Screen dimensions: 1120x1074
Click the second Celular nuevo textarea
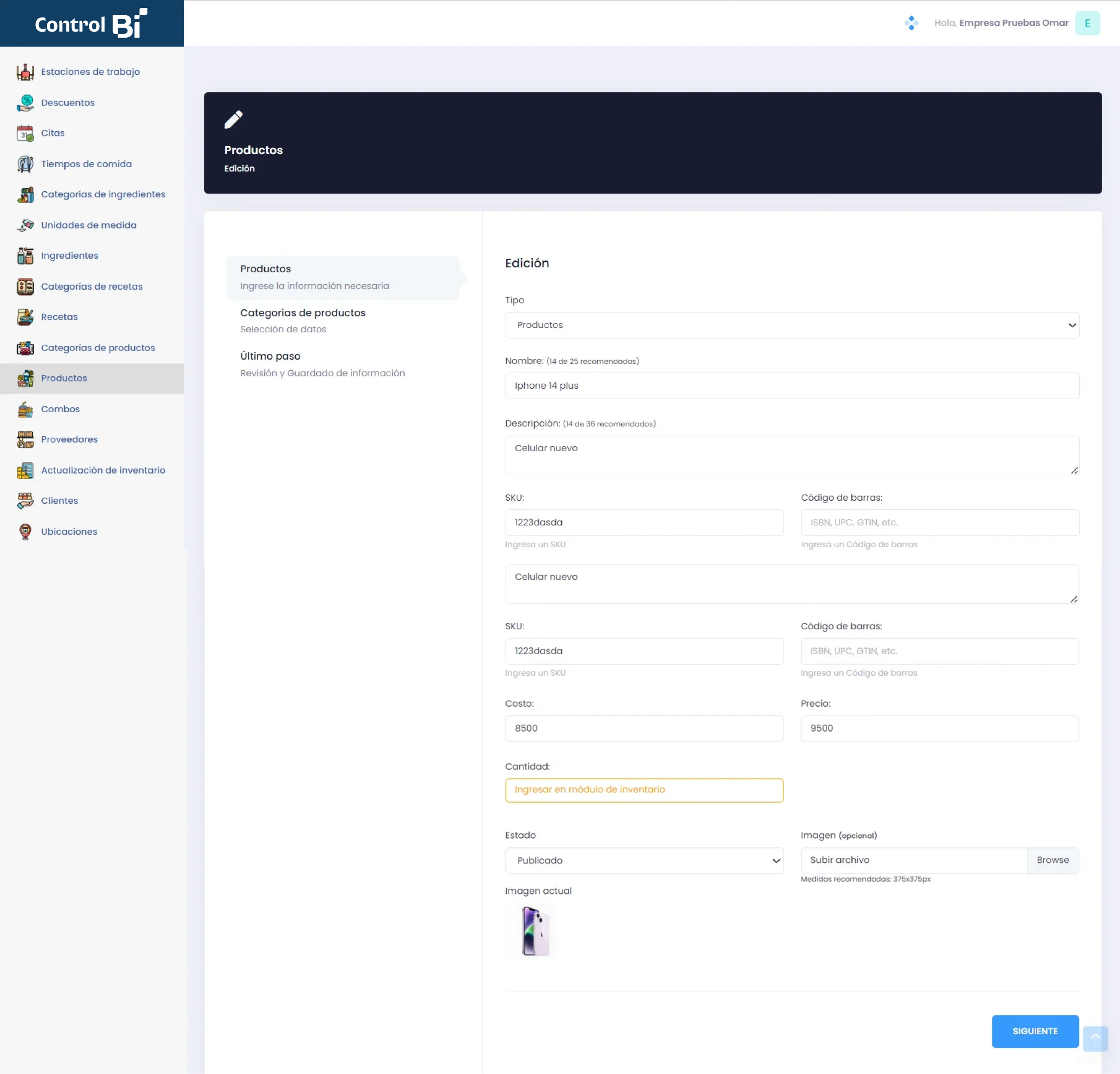click(792, 584)
